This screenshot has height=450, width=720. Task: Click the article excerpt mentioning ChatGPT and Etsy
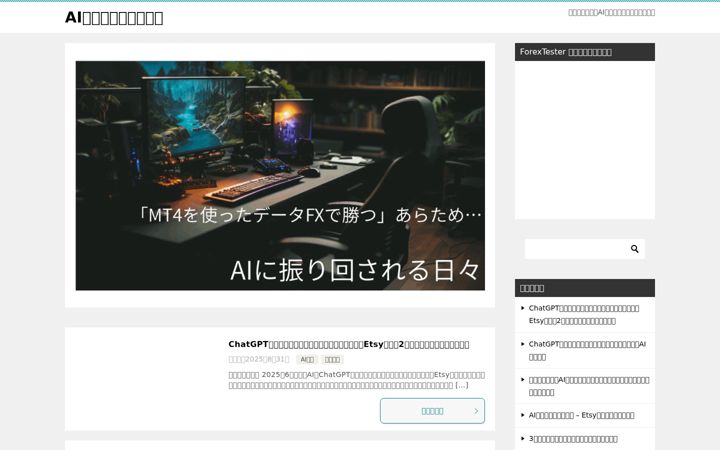(356, 380)
